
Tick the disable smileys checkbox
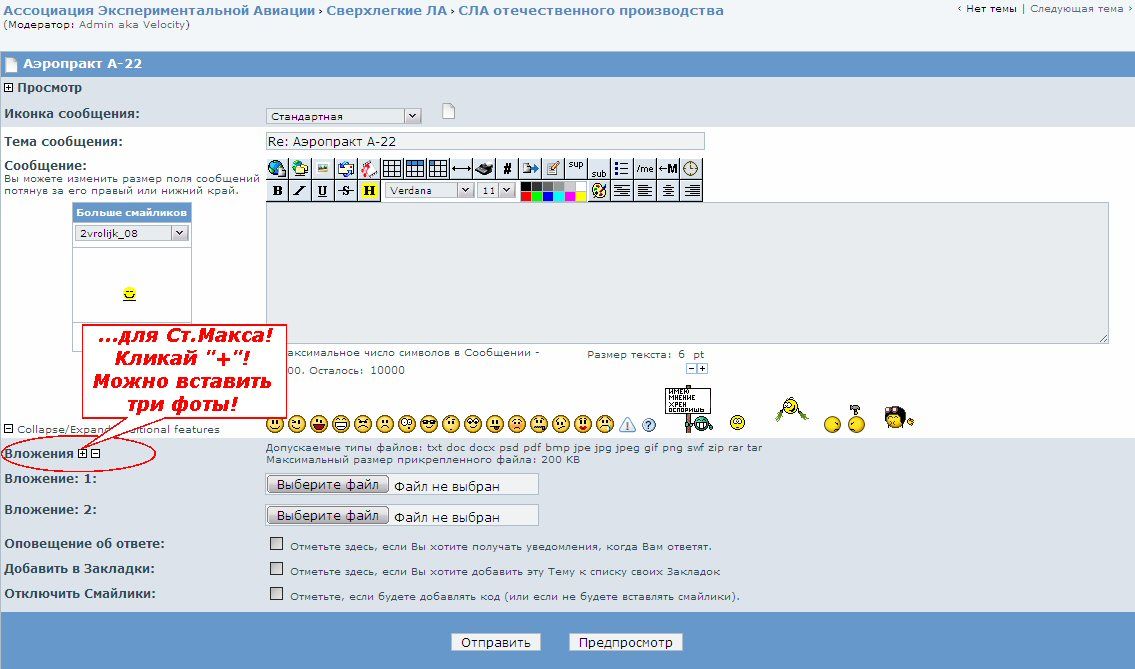click(277, 594)
